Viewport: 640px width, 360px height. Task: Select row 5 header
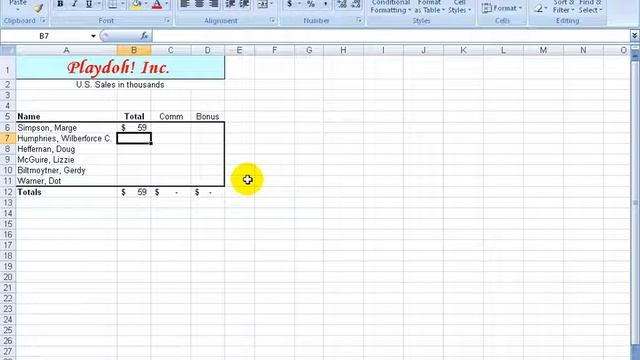point(8,116)
